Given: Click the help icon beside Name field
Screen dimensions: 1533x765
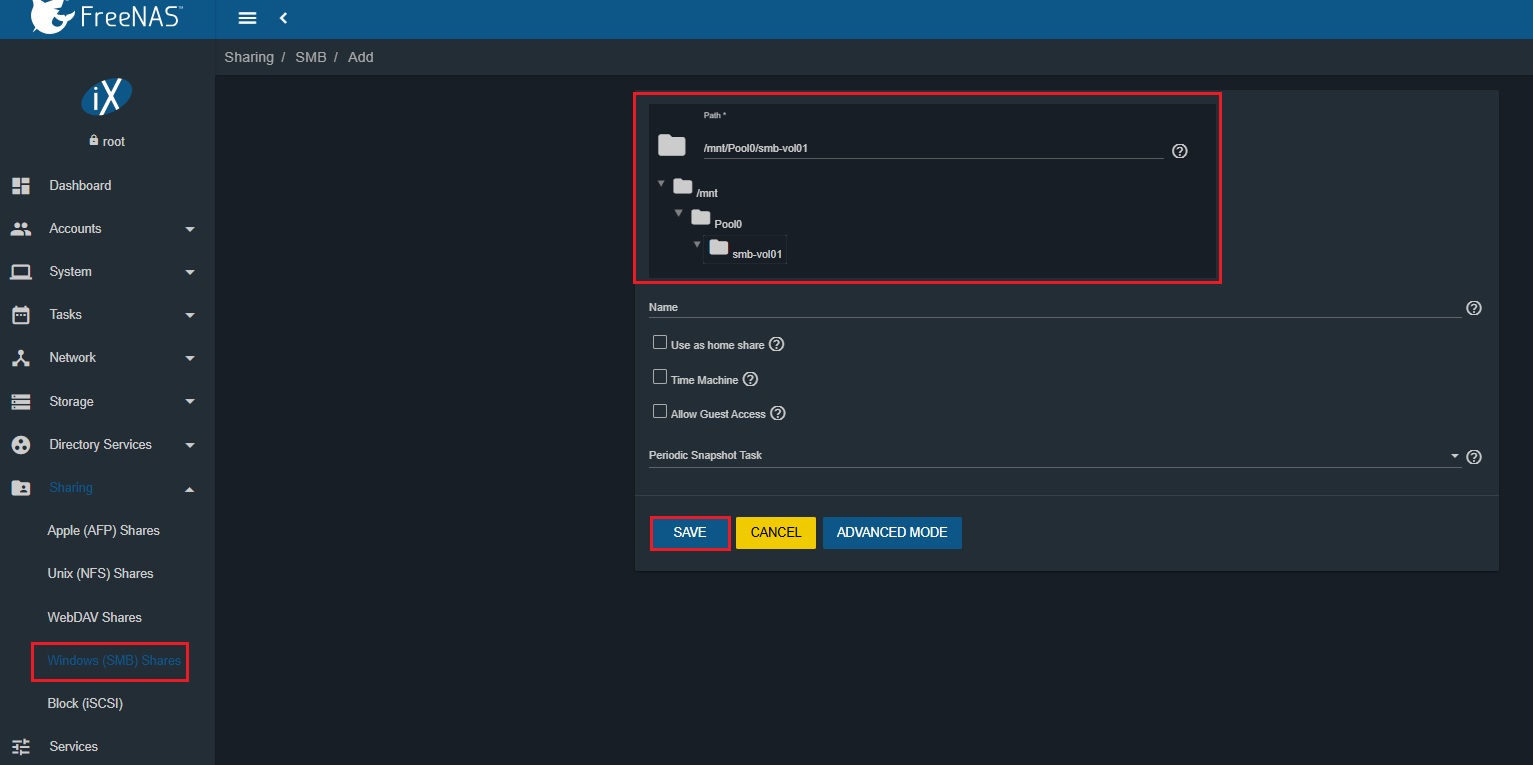Looking at the screenshot, I should [1473, 308].
